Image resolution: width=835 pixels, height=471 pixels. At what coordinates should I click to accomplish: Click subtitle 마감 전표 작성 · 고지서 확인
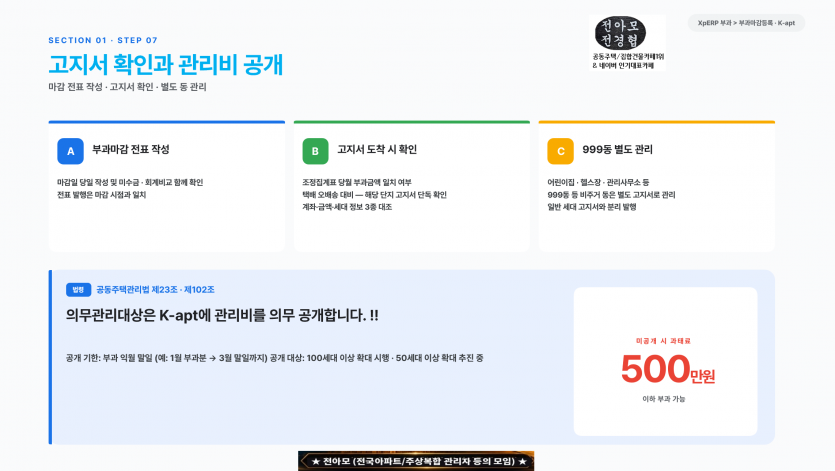coord(127,87)
